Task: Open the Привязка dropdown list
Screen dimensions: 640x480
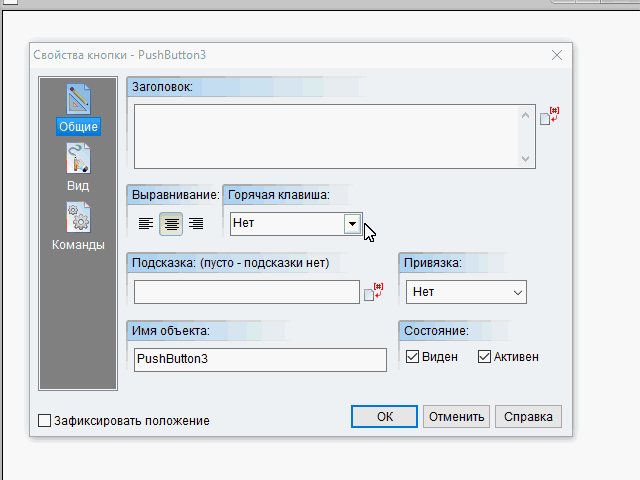Action: pyautogui.click(x=466, y=292)
